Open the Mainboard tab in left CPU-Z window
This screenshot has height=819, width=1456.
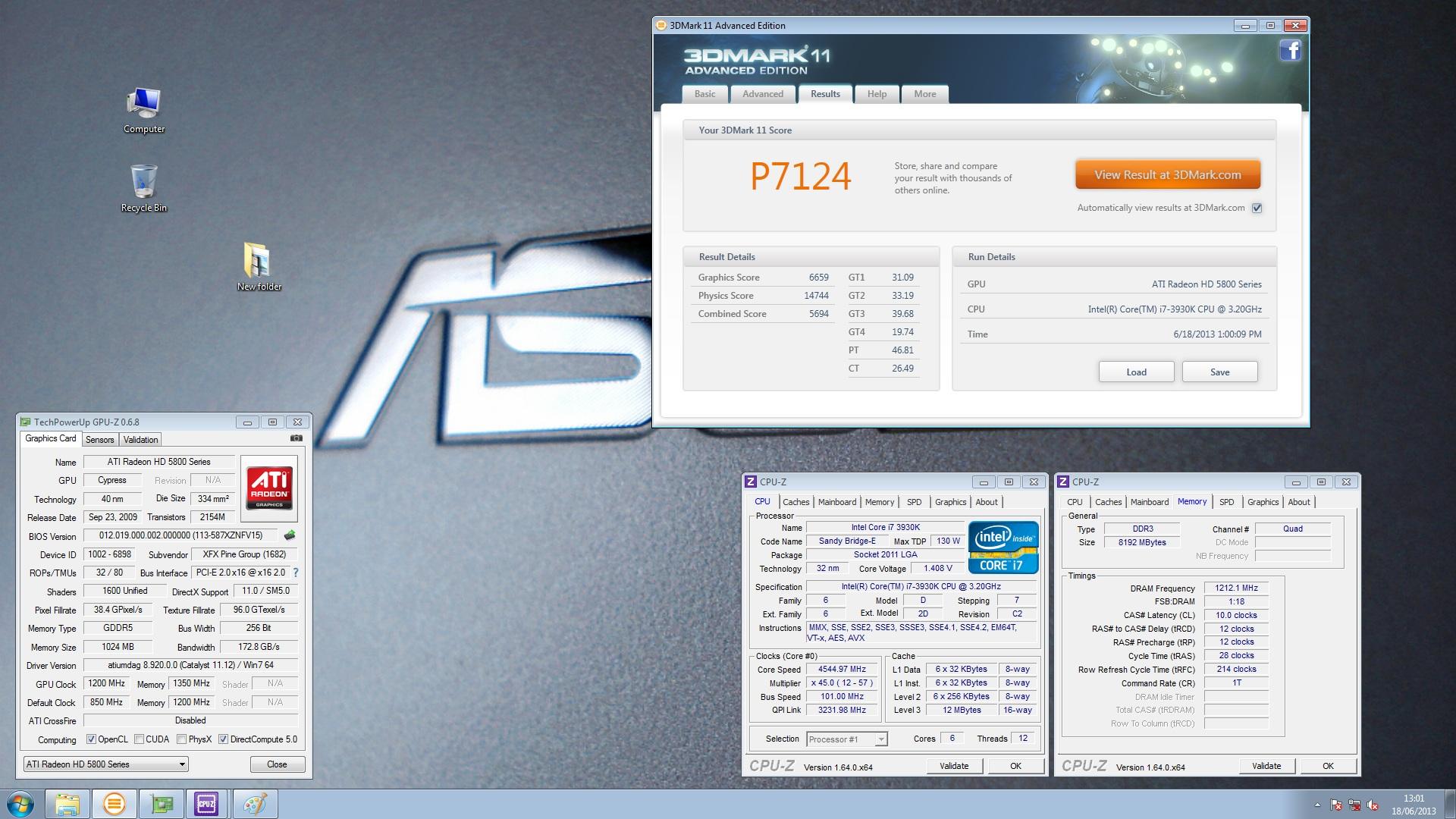[x=837, y=502]
